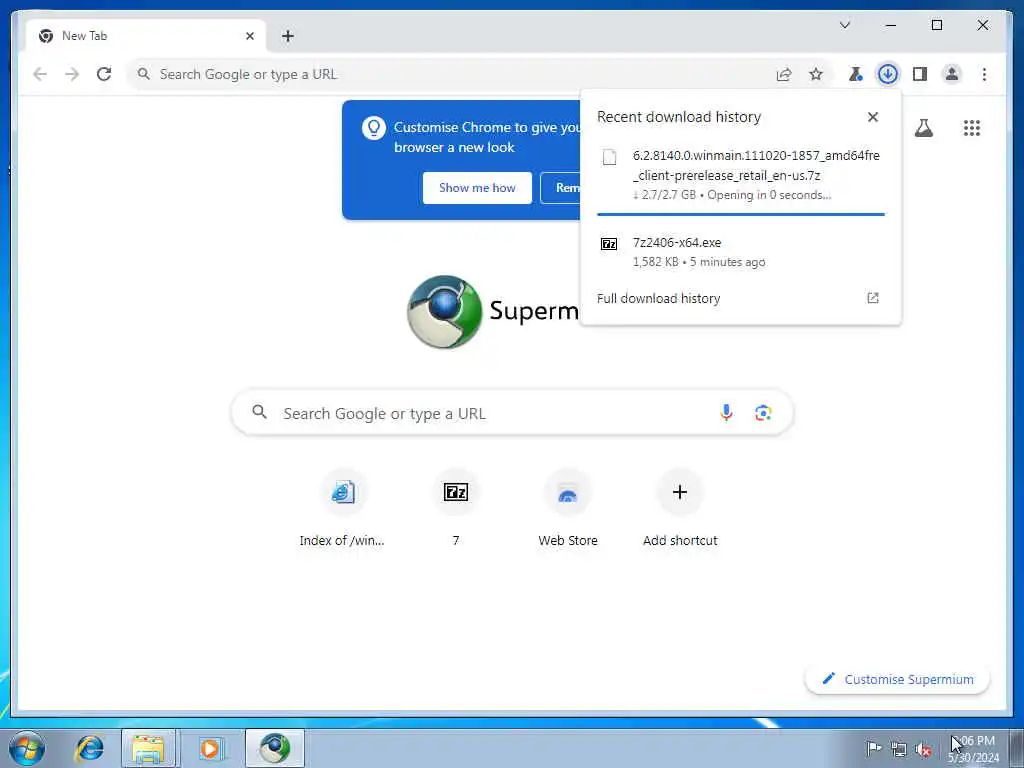Open the Google apps grid
Image resolution: width=1024 pixels, height=768 pixels.
(x=972, y=128)
